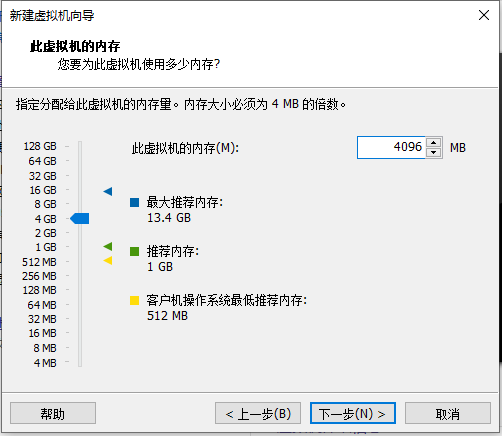Set slider to the 16 GB tick
This screenshot has width=502, height=436.
[x=80, y=190]
